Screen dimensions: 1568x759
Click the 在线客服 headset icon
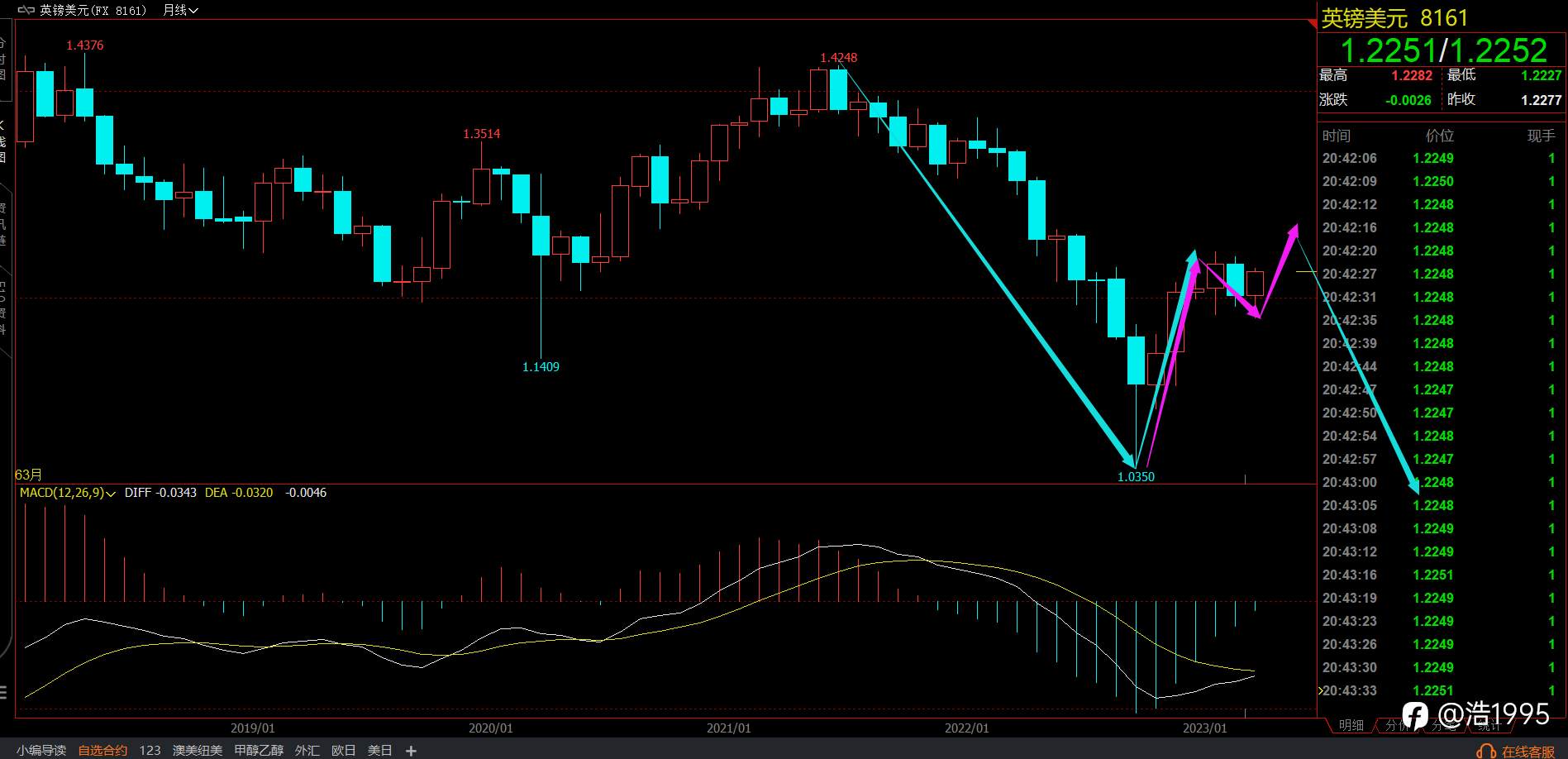(x=1487, y=751)
